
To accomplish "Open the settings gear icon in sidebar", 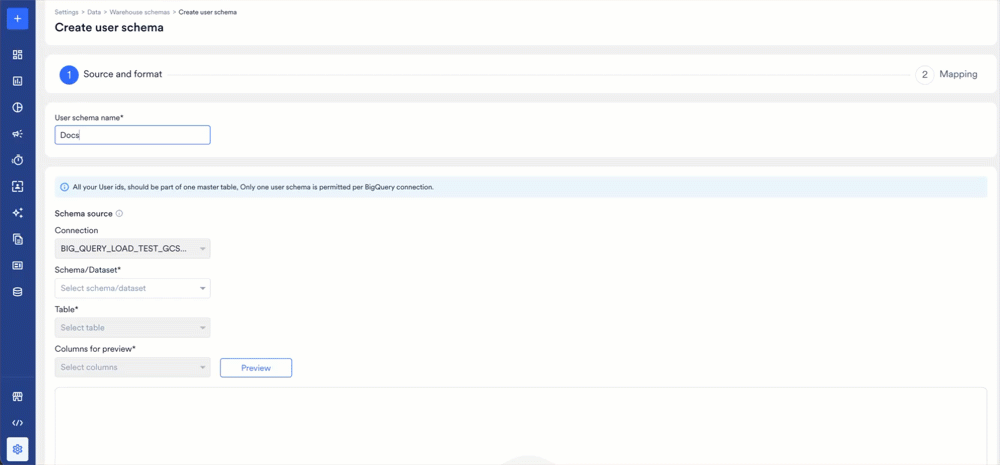I will click(x=17, y=449).
